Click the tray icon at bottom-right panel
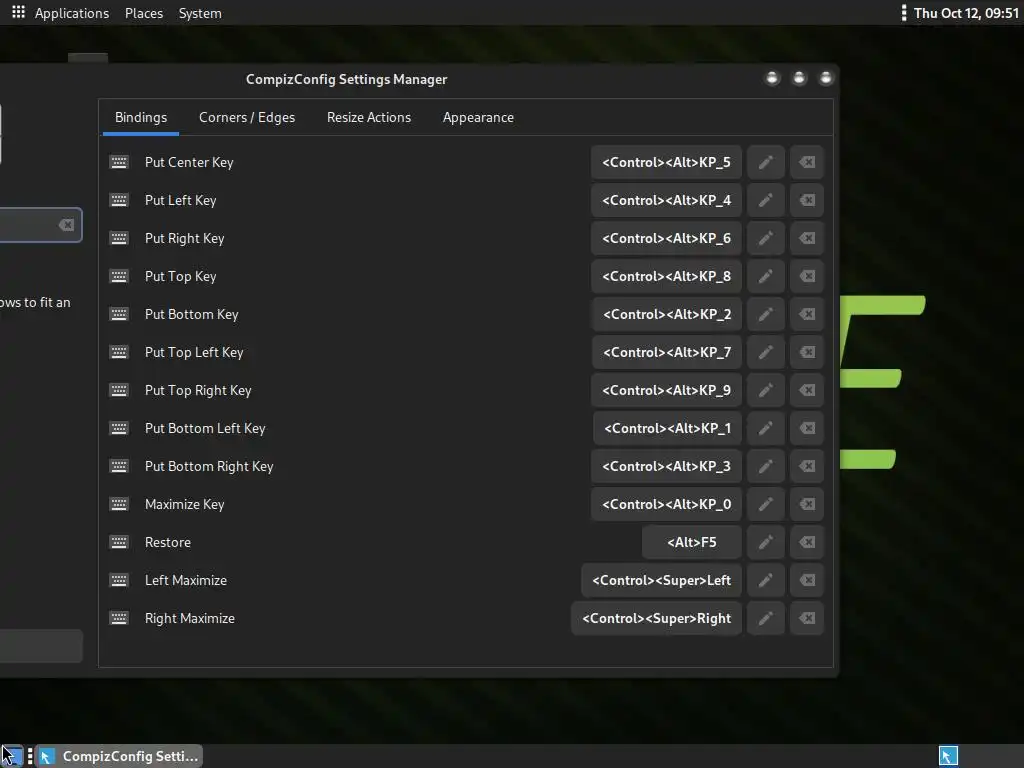The height and width of the screenshot is (768, 1024). [948, 756]
